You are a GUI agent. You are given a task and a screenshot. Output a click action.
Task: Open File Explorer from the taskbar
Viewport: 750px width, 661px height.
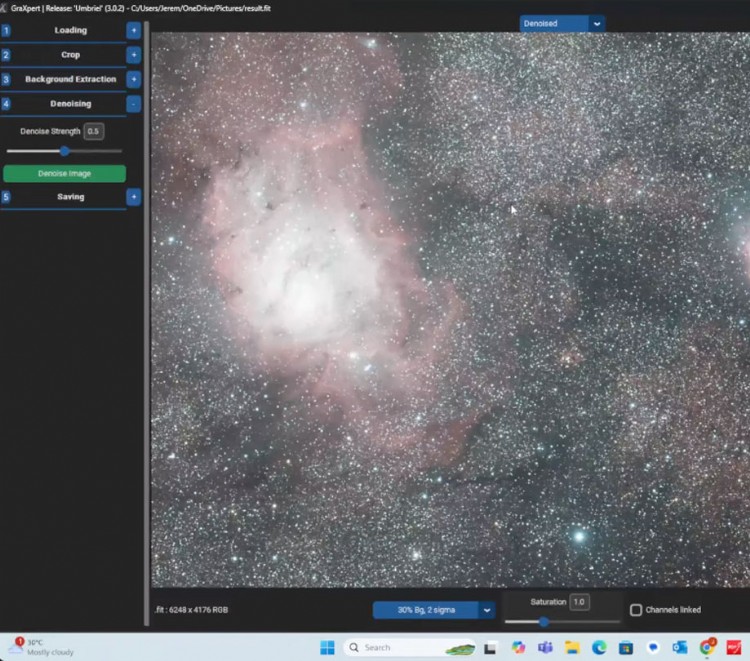point(572,647)
